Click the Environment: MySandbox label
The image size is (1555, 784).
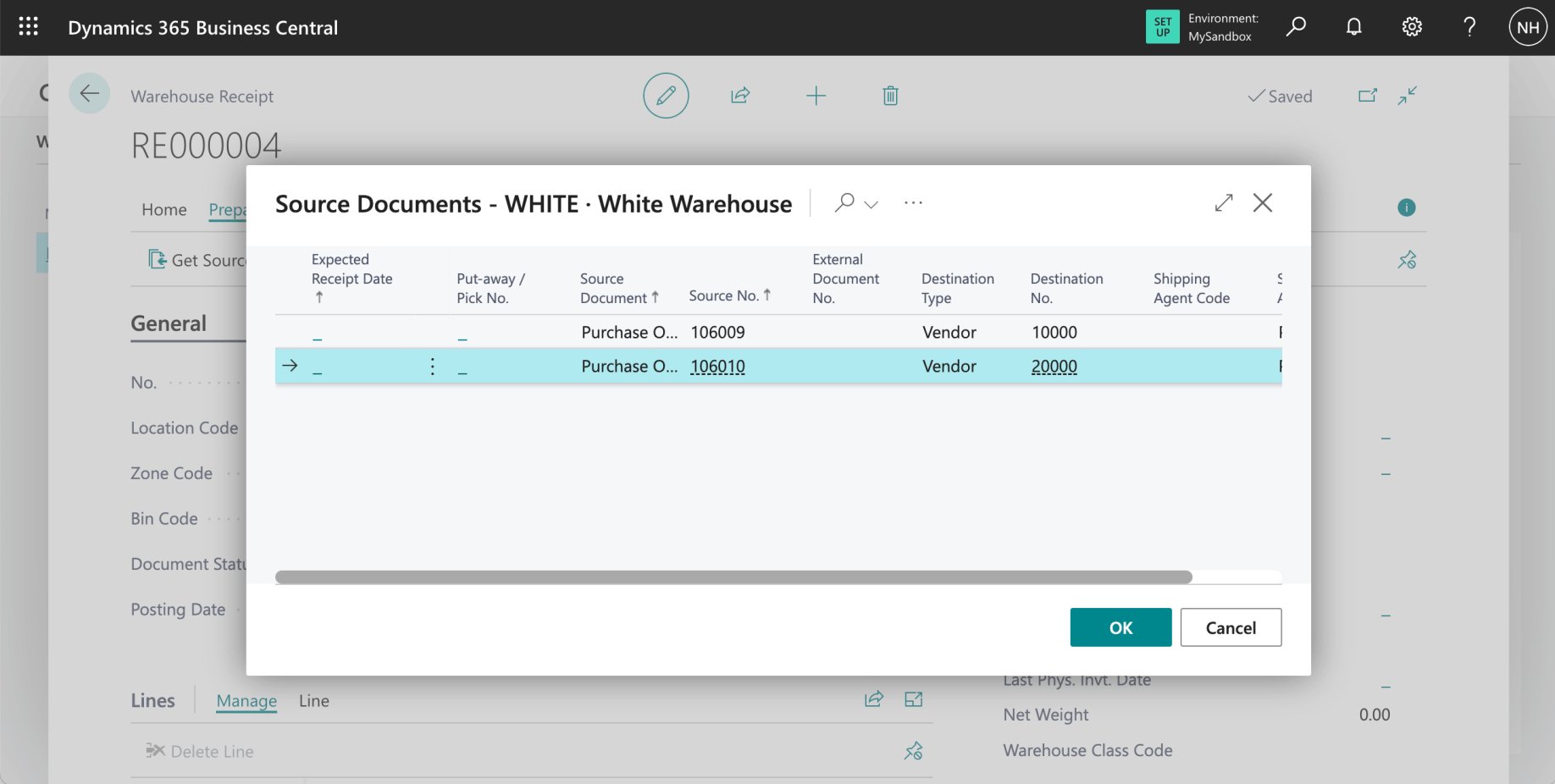1223,27
